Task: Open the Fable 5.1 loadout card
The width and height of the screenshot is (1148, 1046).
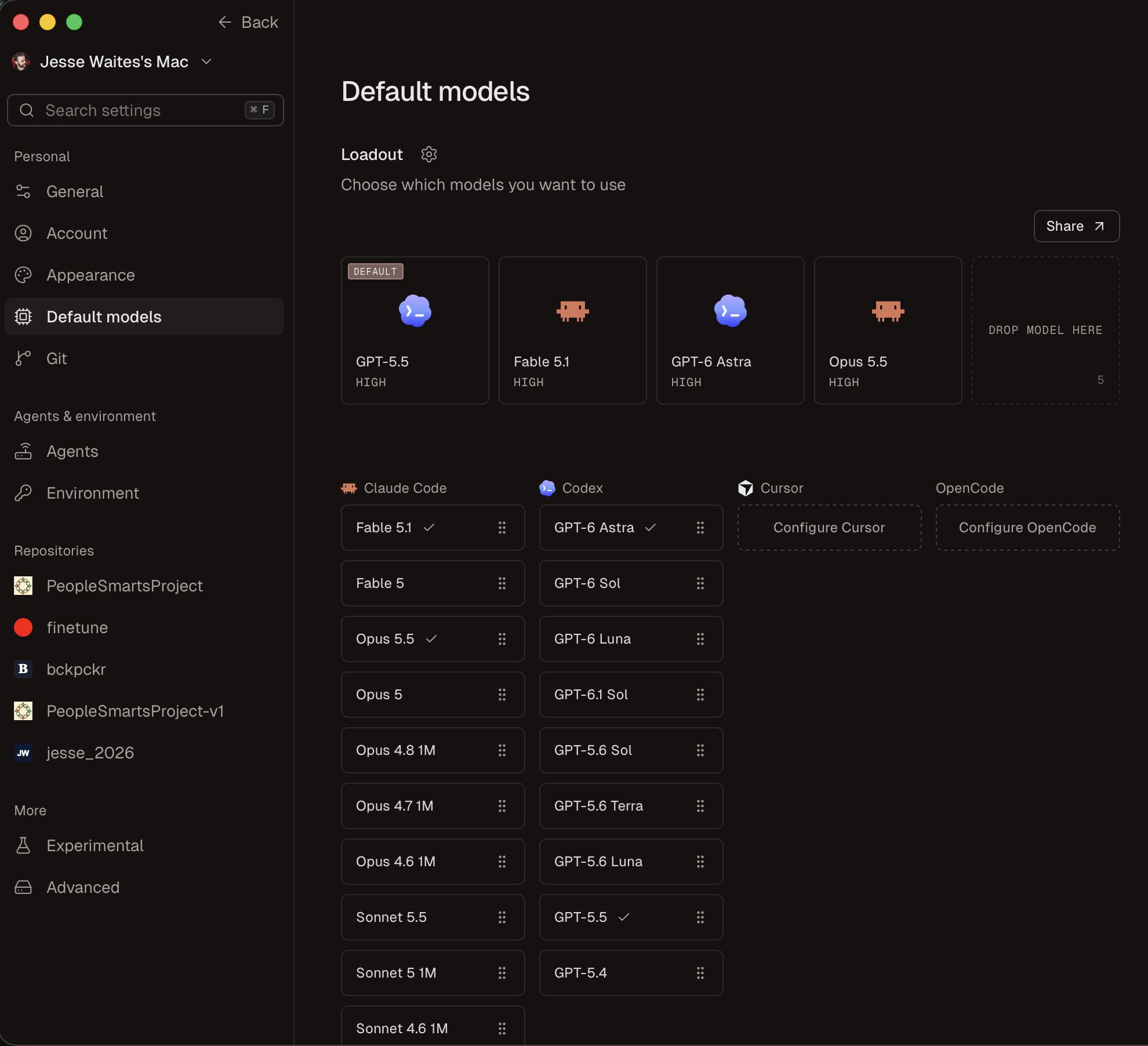Action: 573,330
